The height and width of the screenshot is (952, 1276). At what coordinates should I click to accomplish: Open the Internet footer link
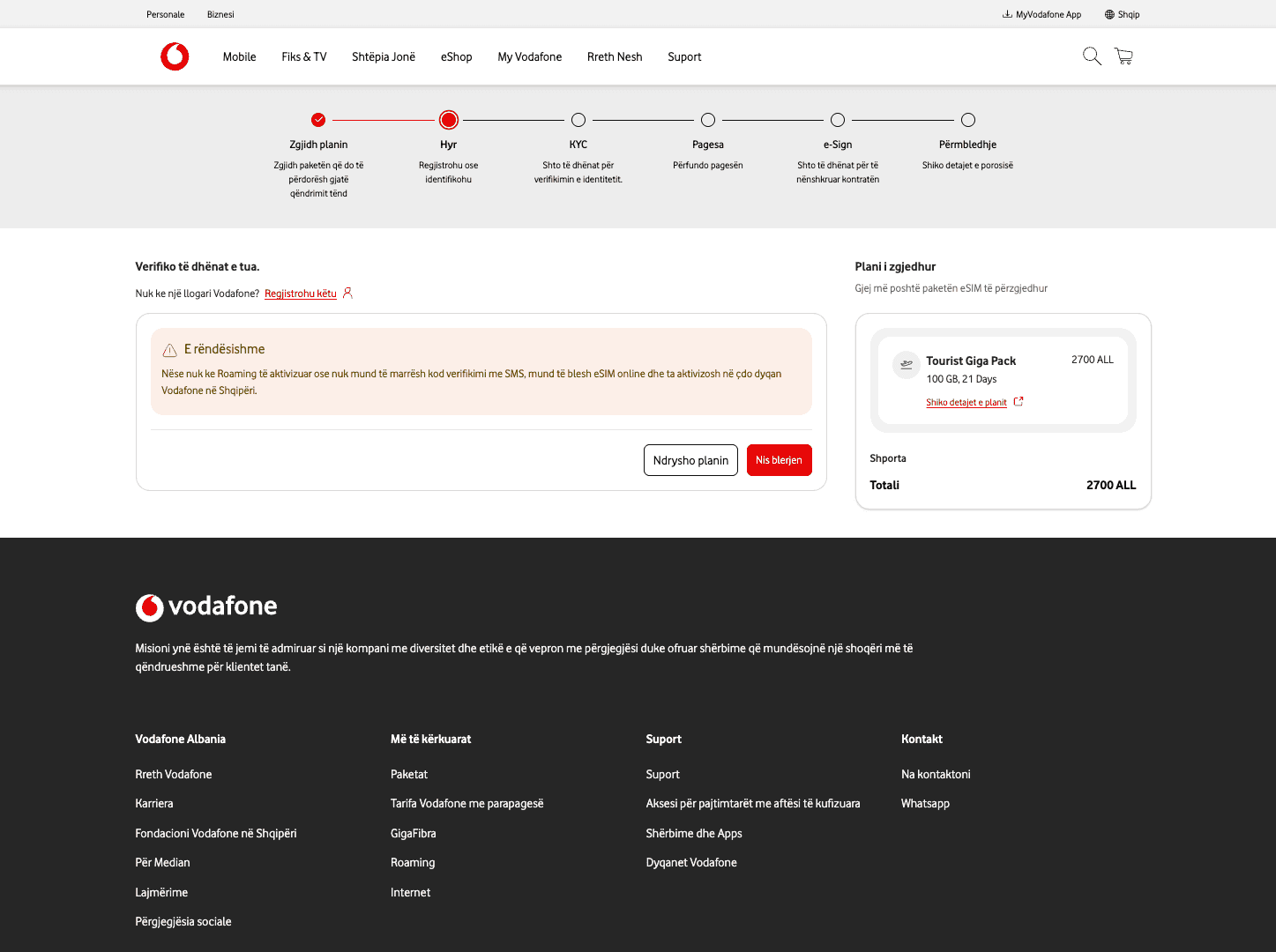coord(411,892)
